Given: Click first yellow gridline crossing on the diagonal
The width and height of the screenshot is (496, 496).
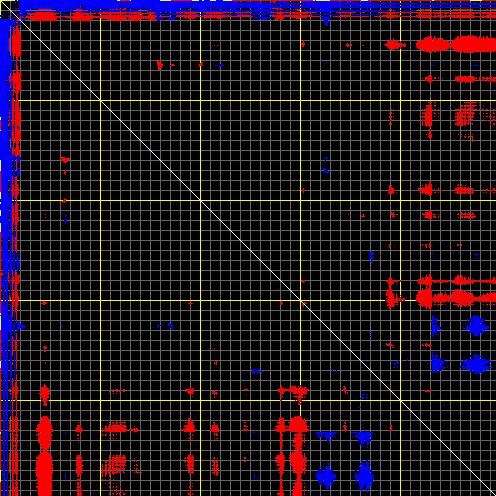Looking at the screenshot, I should click(100, 100).
